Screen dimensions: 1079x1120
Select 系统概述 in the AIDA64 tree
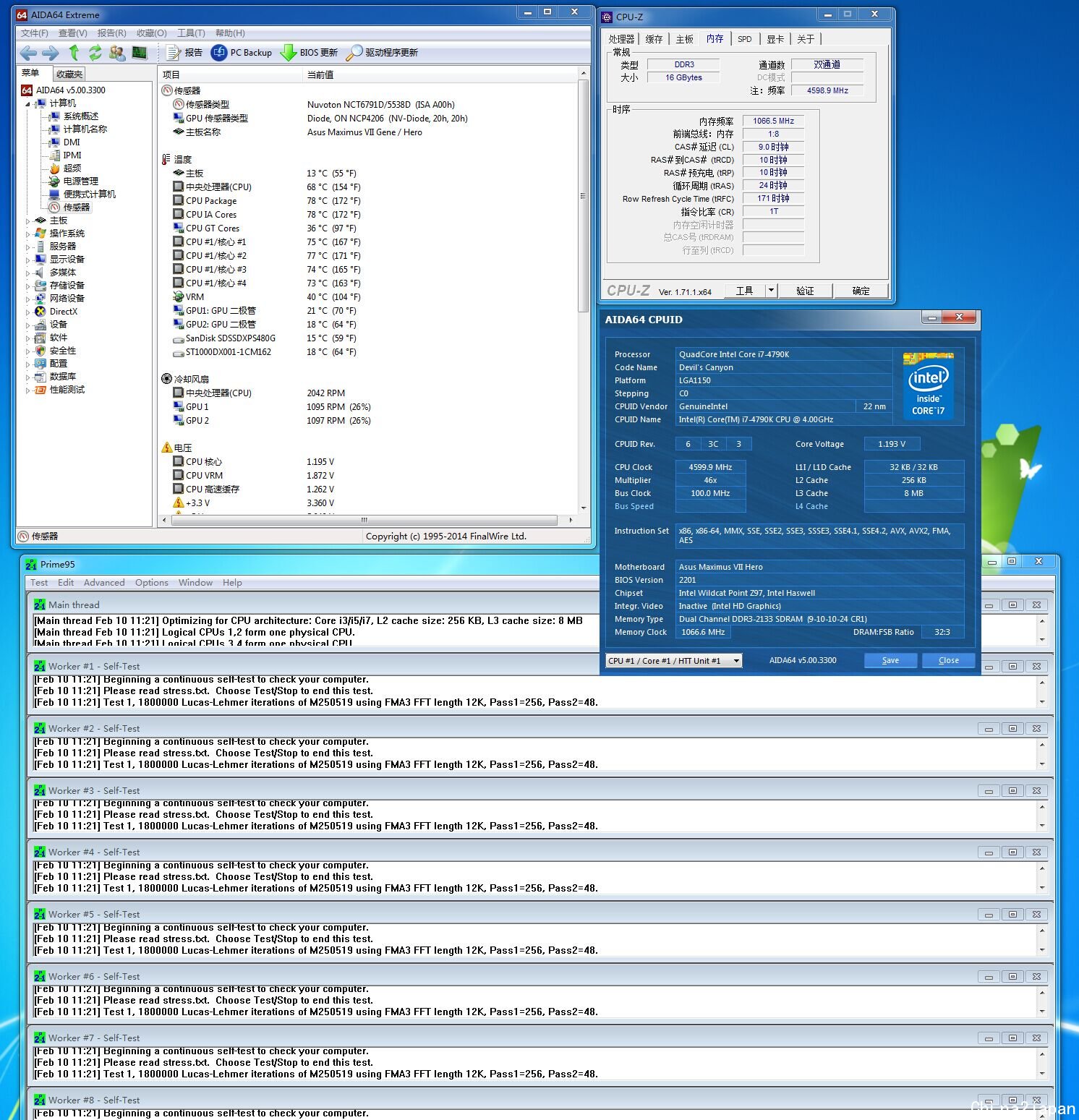pyautogui.click(x=73, y=116)
